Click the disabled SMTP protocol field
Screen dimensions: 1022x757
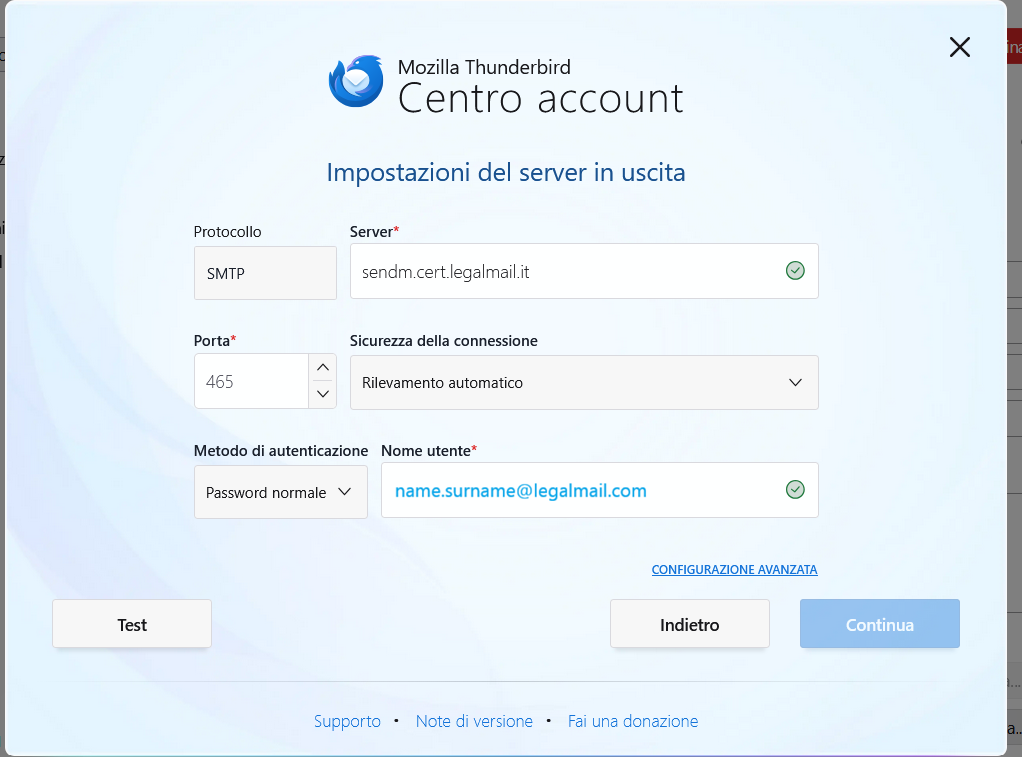pos(265,273)
